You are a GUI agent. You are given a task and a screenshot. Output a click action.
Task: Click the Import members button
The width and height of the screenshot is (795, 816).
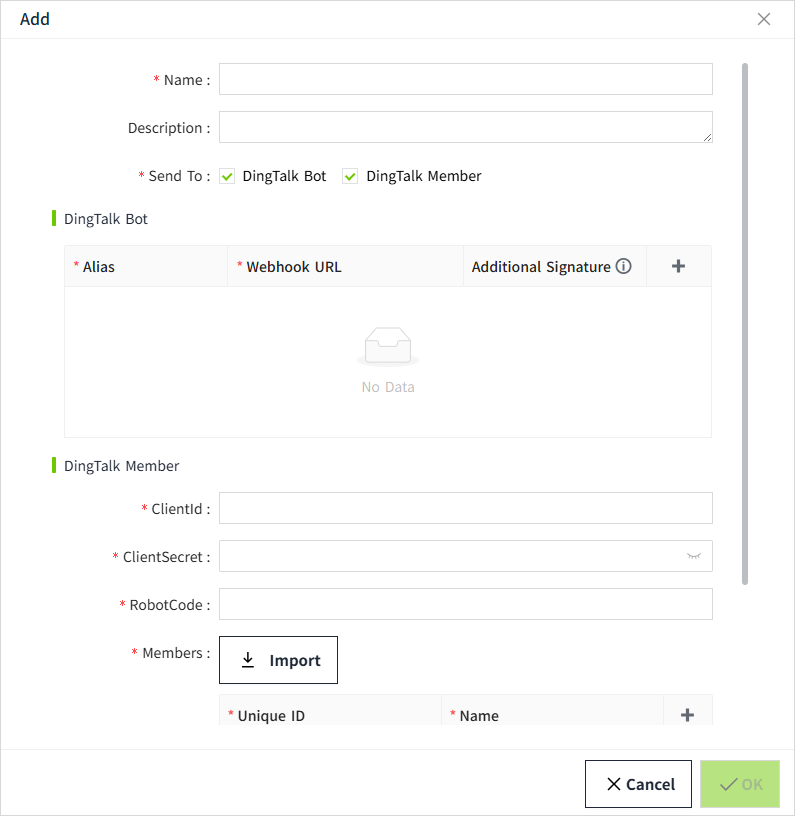tap(278, 660)
